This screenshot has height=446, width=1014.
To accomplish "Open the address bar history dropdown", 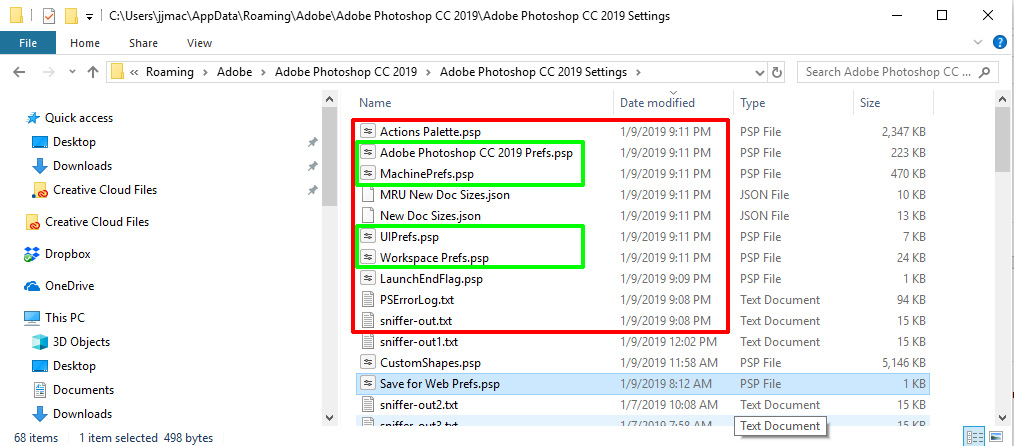I will pyautogui.click(x=761, y=72).
